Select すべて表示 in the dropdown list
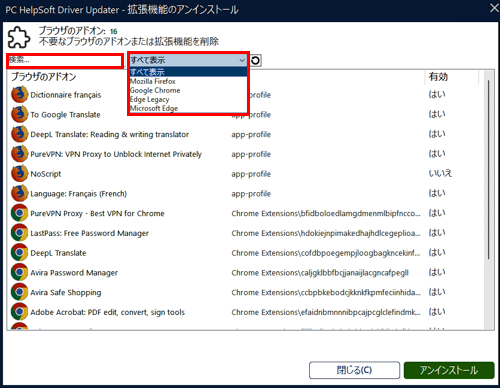Image resolution: width=500 pixels, height=388 pixels. point(188,72)
